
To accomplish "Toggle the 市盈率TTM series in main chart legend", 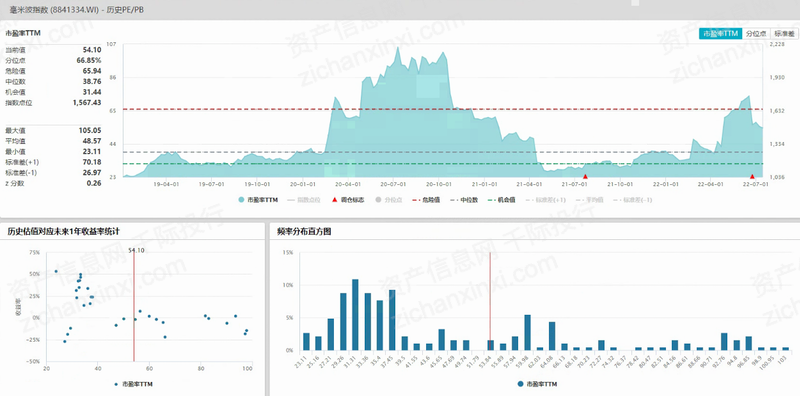I will coord(258,200).
